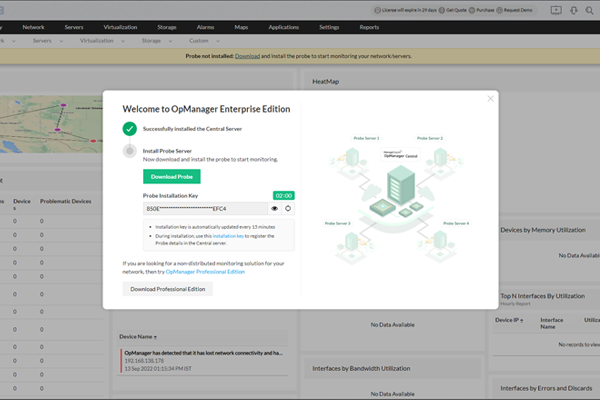600x400 pixels.
Task: Sort by Device Name column
Action: click(138, 336)
